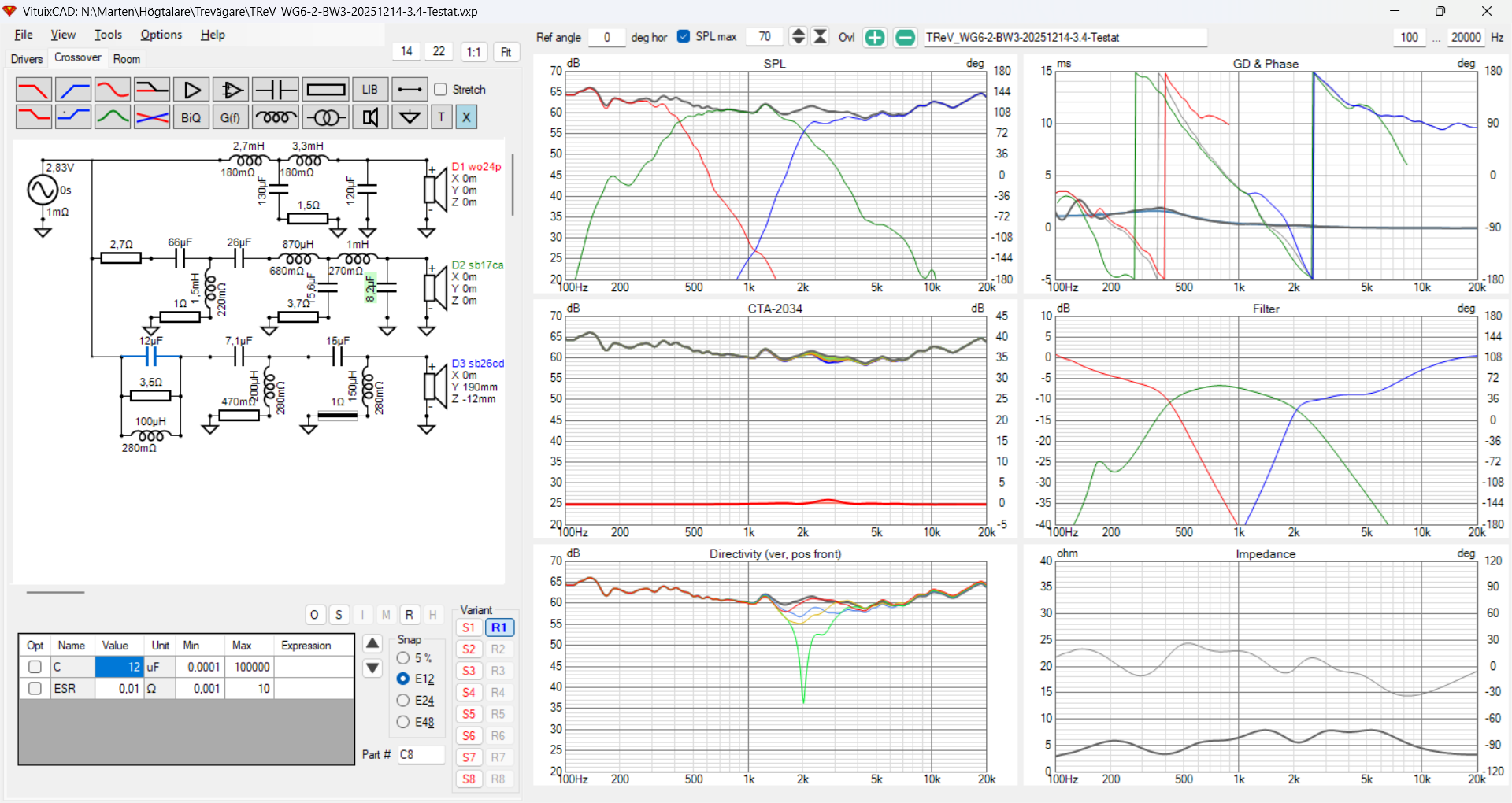Viewport: 1512px width, 803px height.
Task: Add a capacitor component from toolbar
Action: pyautogui.click(x=276, y=90)
